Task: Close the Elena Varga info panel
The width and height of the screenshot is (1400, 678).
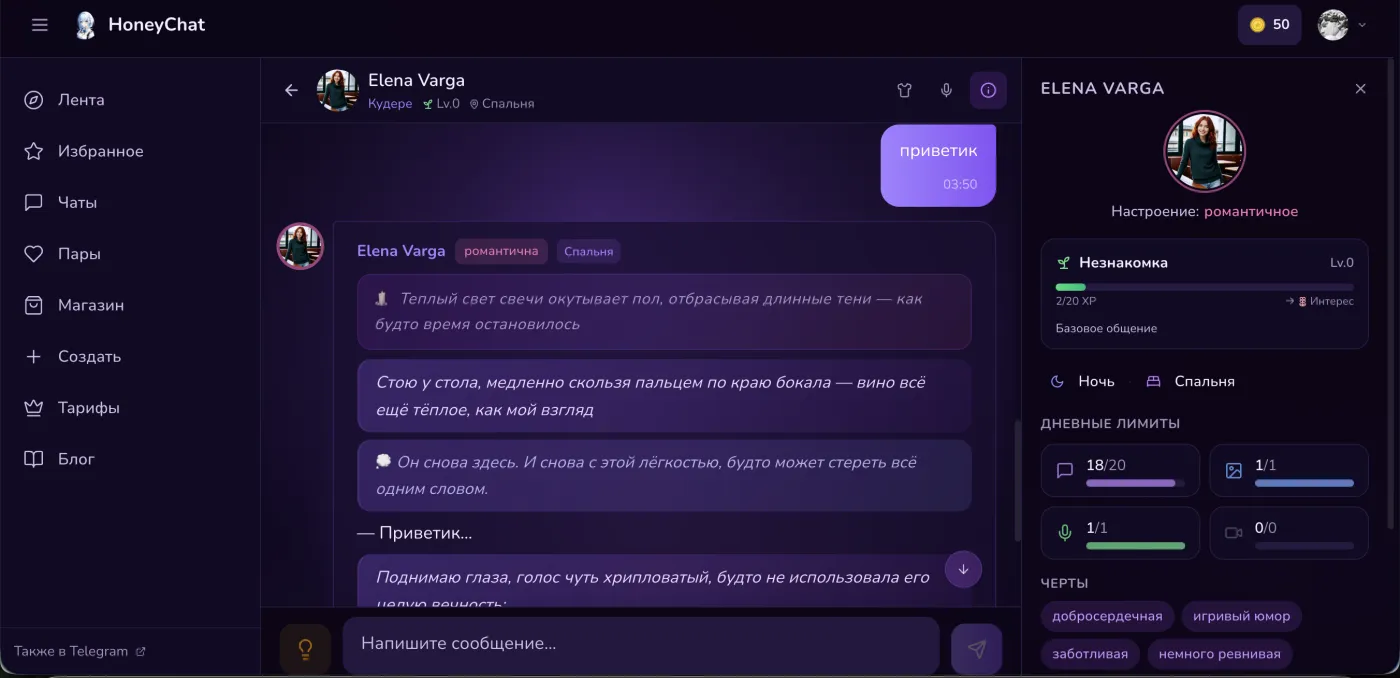Action: (1360, 89)
